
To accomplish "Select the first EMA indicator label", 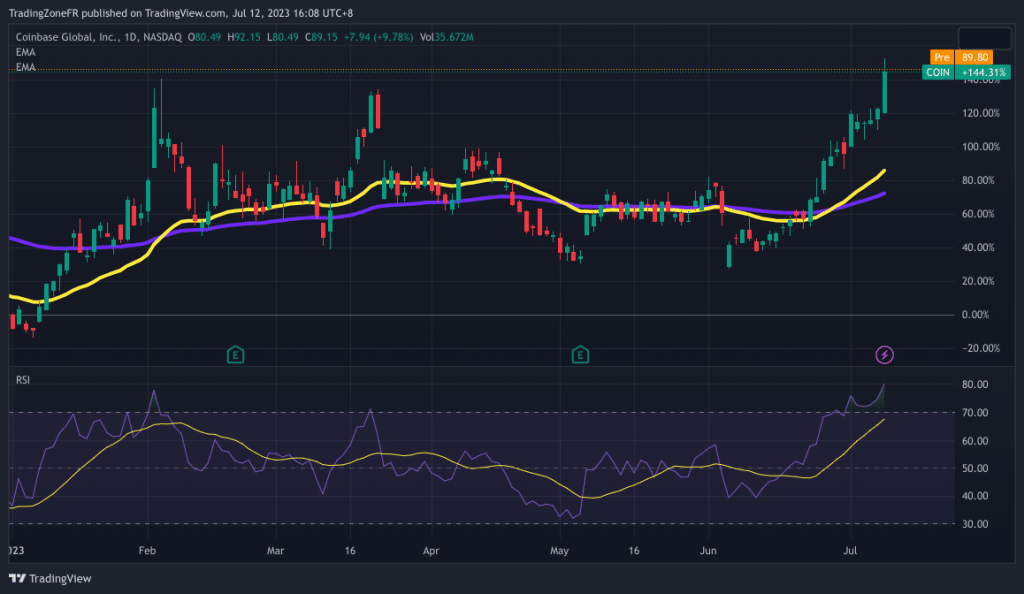I will click(25, 52).
